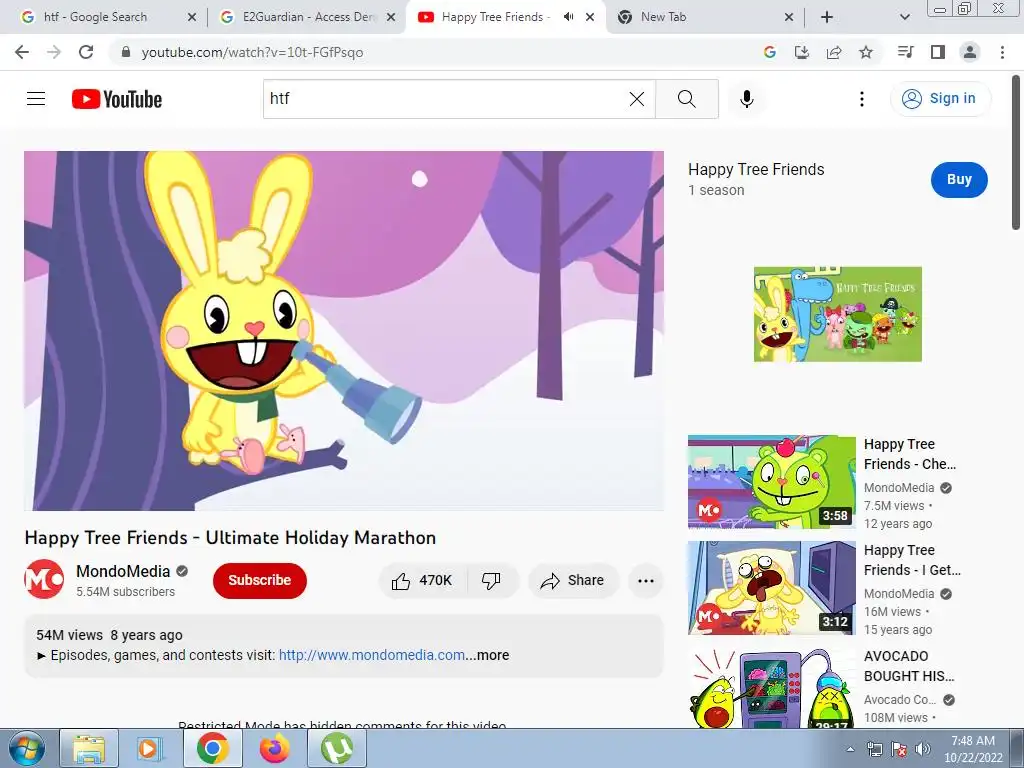Go forward with the browser forward arrow
The height and width of the screenshot is (768, 1024).
coord(54,52)
